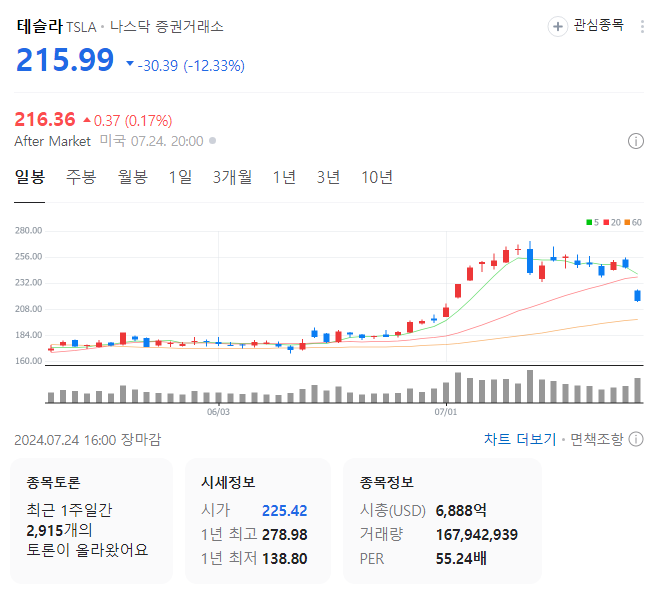Click the 1년 최저 value 138.80

pos(284,558)
